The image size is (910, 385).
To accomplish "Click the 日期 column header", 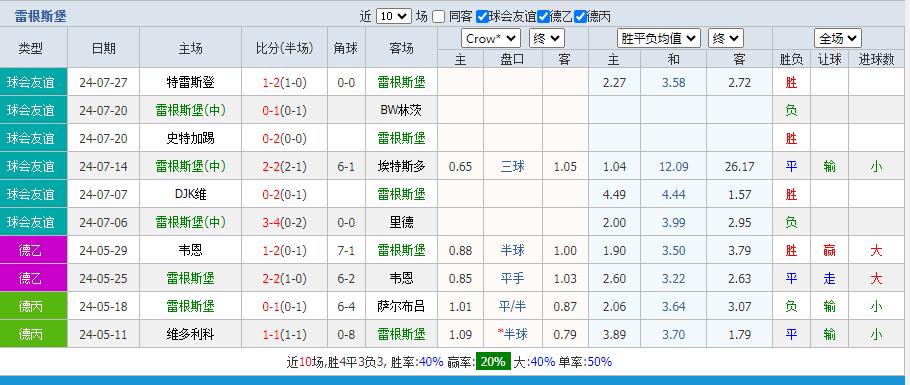I will point(103,48).
